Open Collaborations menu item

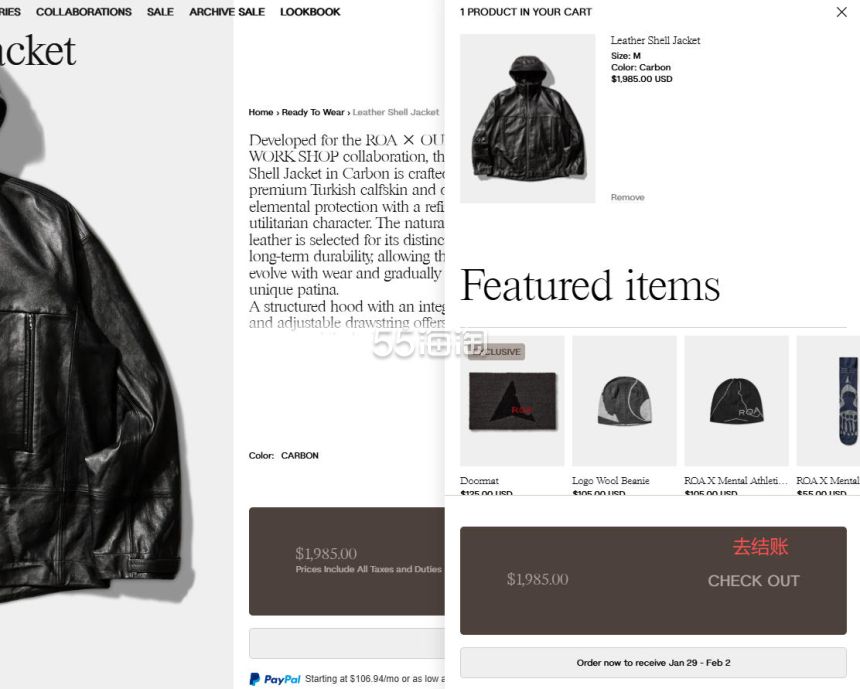pos(84,12)
